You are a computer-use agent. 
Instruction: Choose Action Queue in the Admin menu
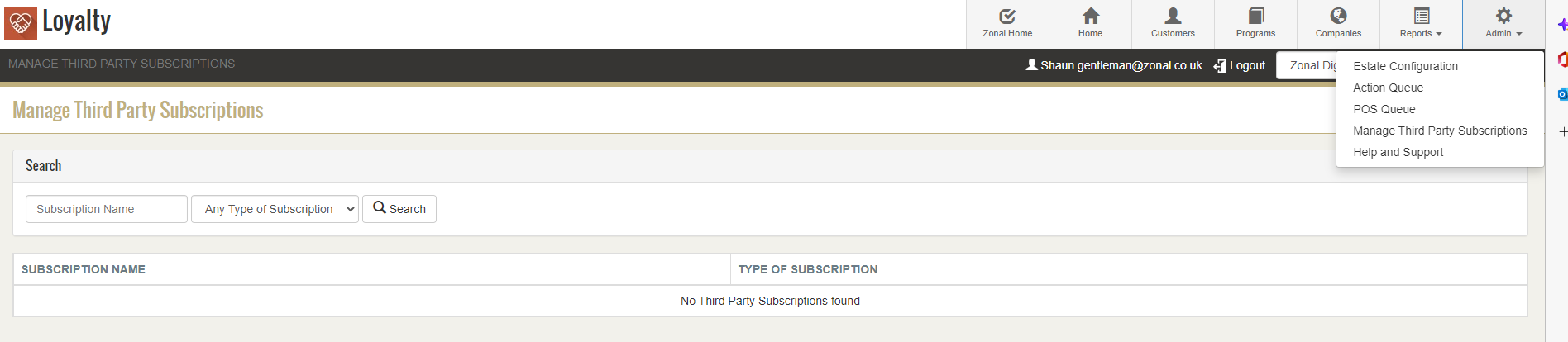tap(1388, 88)
